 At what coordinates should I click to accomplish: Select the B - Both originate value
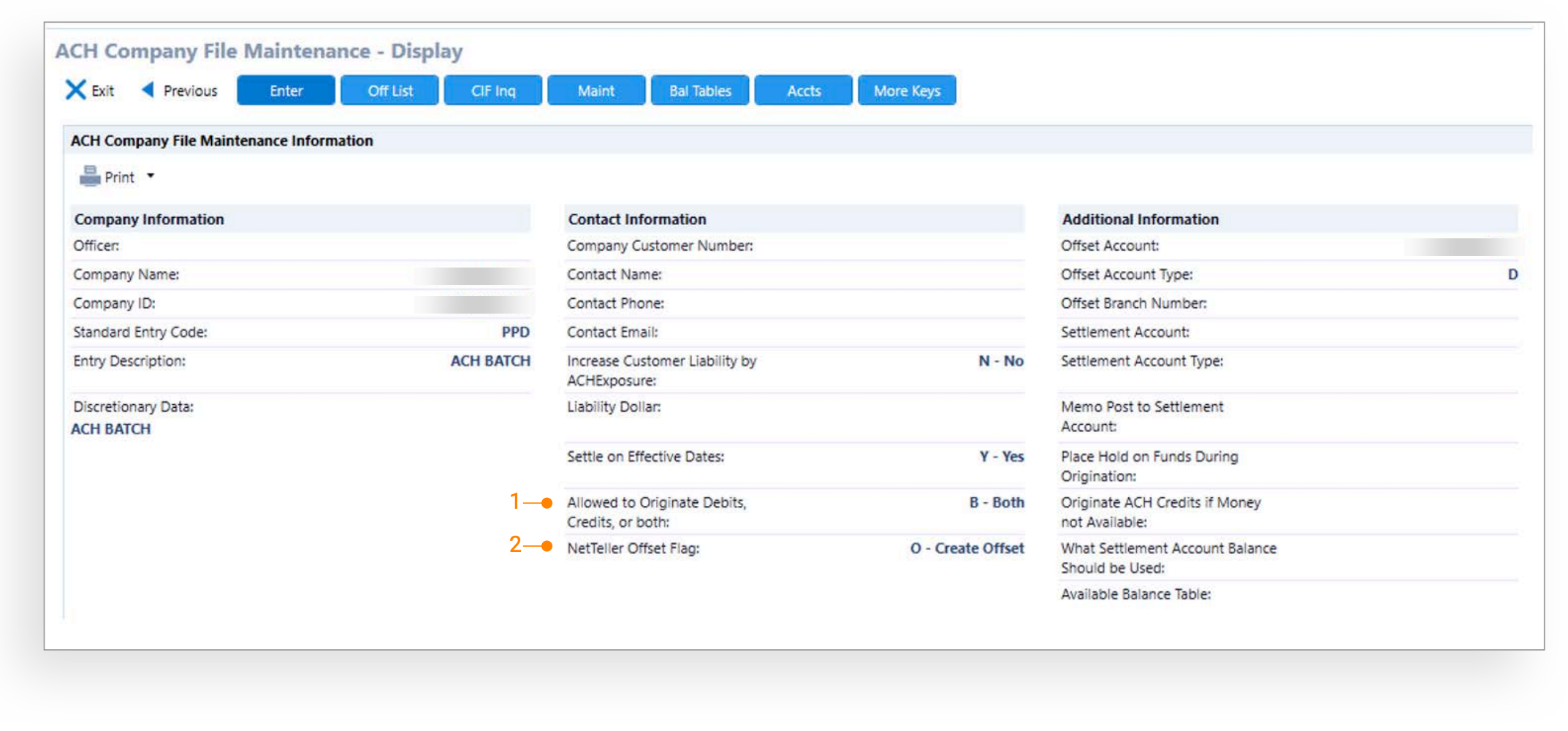(997, 503)
